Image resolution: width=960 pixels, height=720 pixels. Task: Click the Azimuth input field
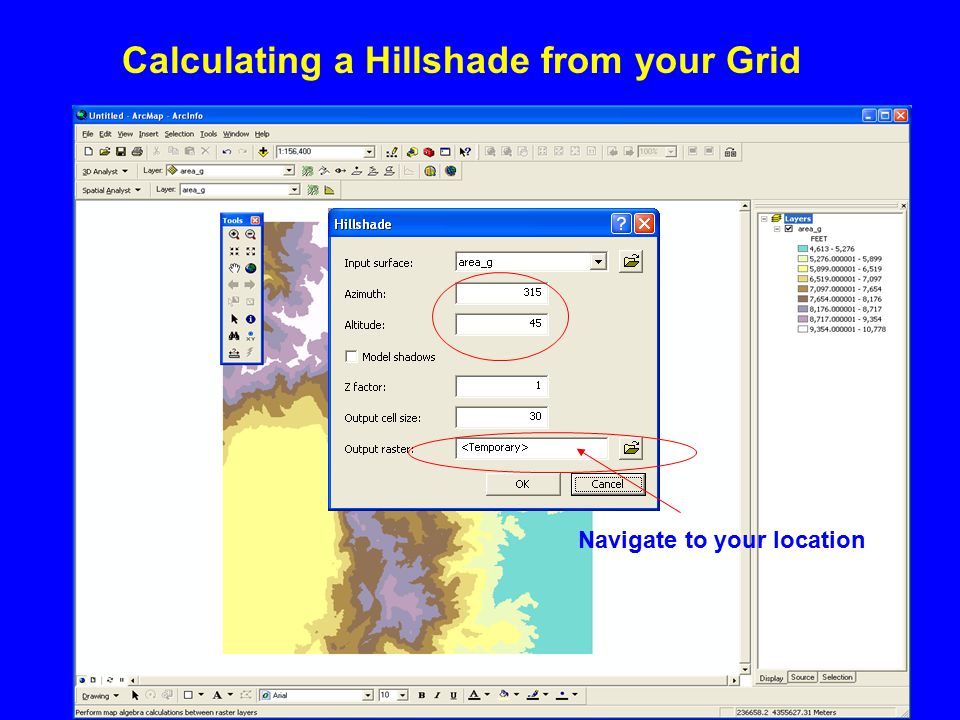501,293
